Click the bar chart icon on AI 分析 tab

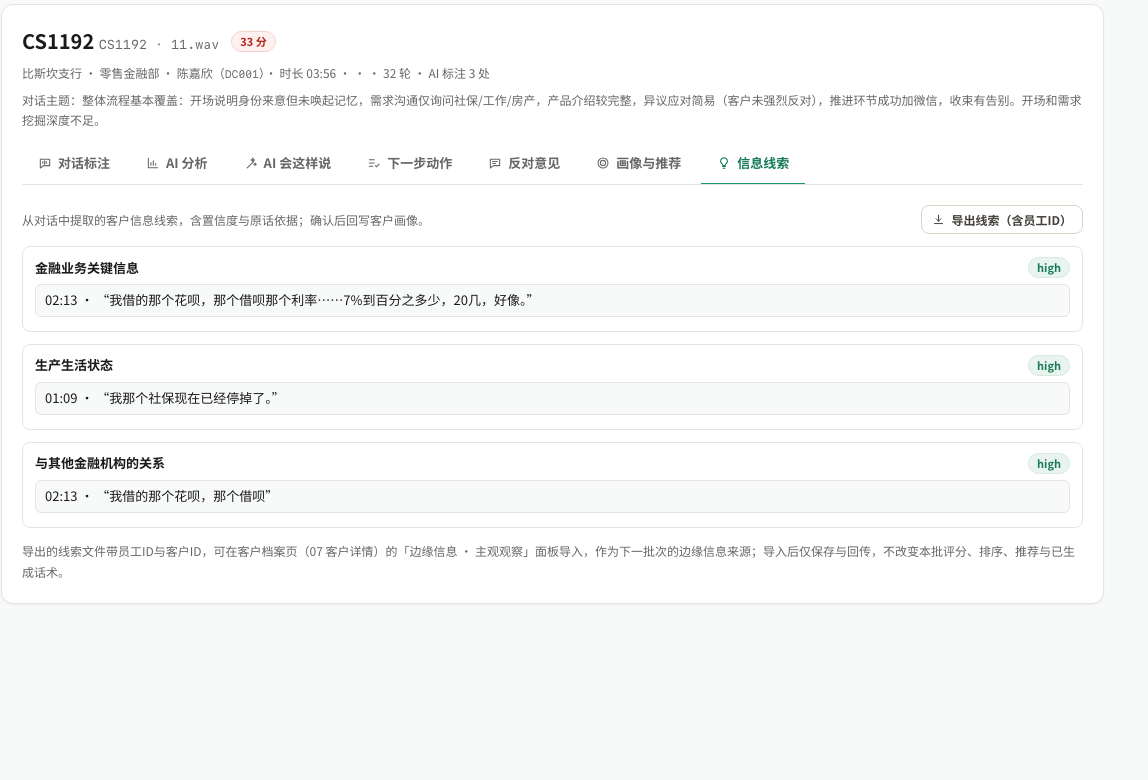[x=152, y=163]
